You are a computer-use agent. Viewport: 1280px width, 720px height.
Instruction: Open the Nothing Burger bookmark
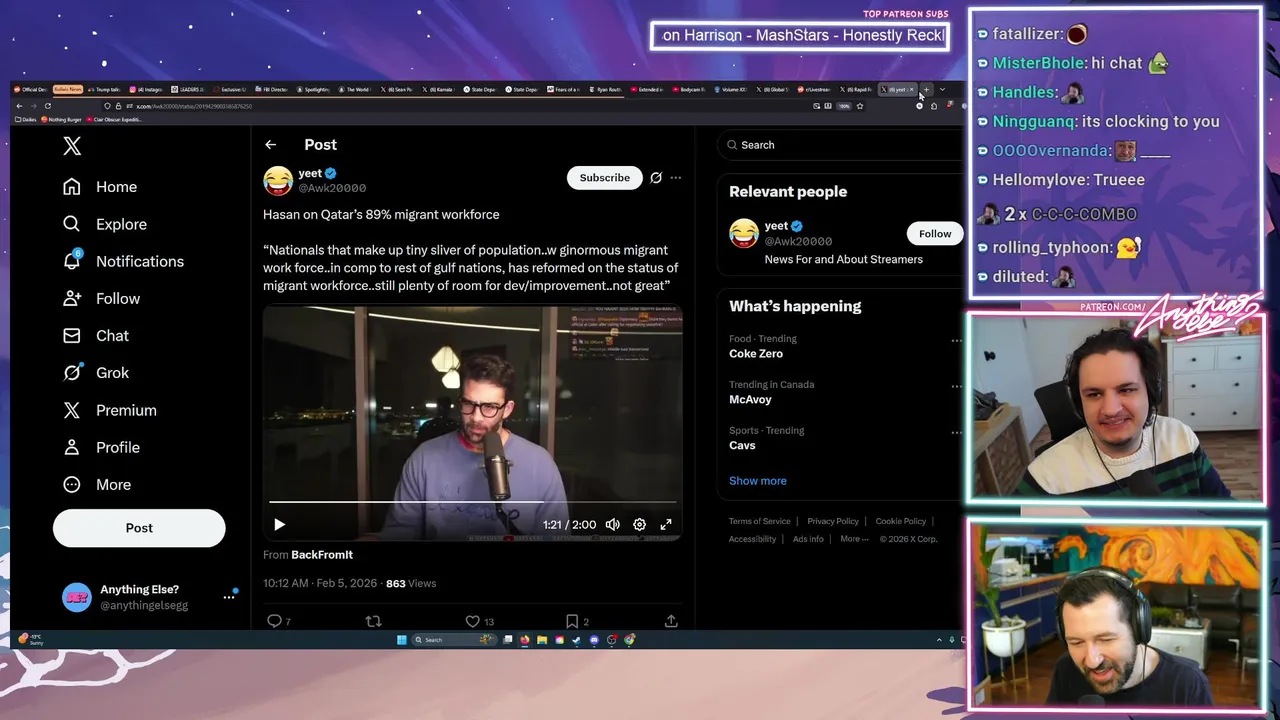click(61, 119)
